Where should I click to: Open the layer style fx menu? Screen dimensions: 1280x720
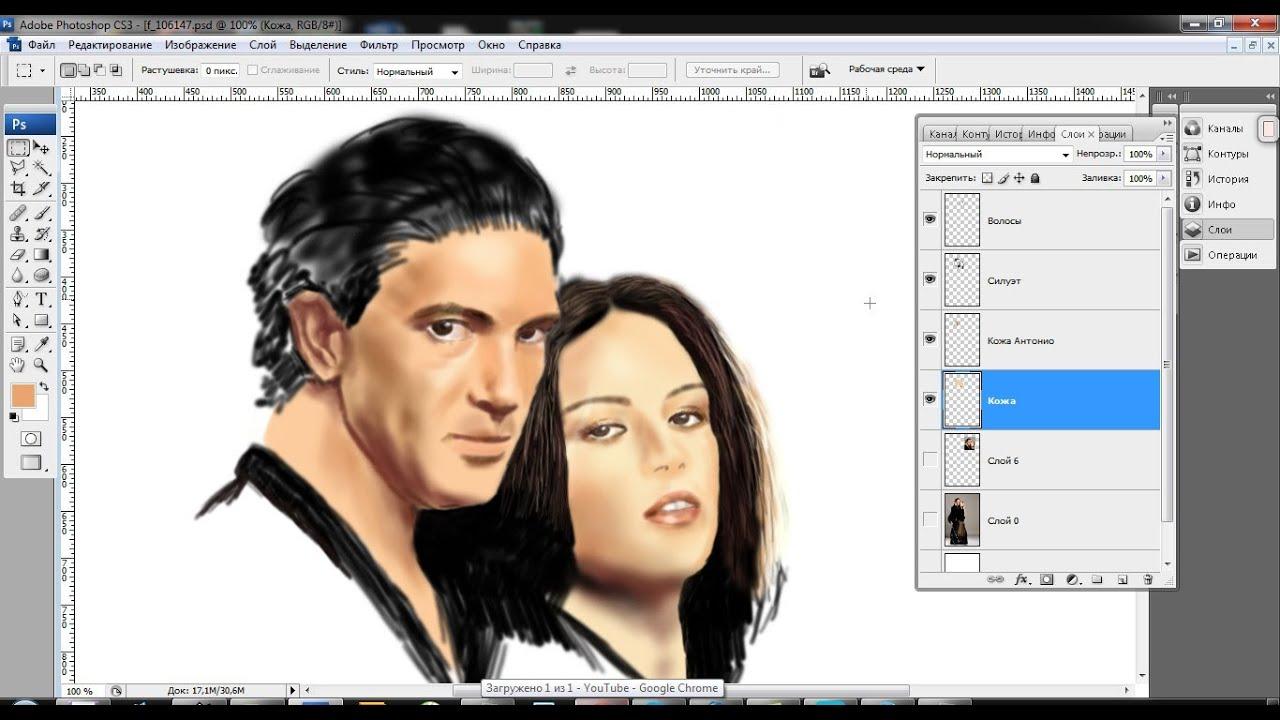pos(1021,579)
